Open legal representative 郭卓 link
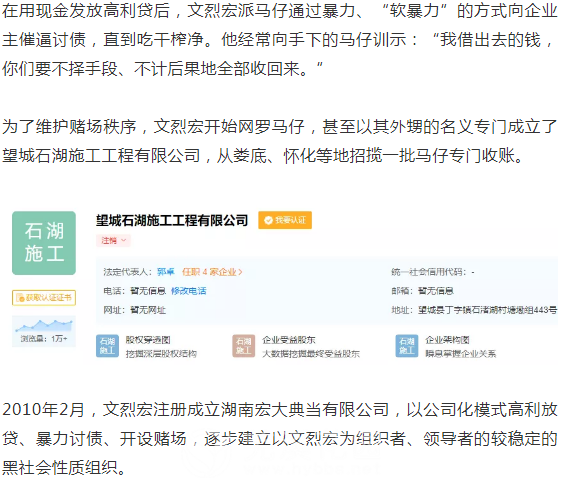 pos(166,272)
